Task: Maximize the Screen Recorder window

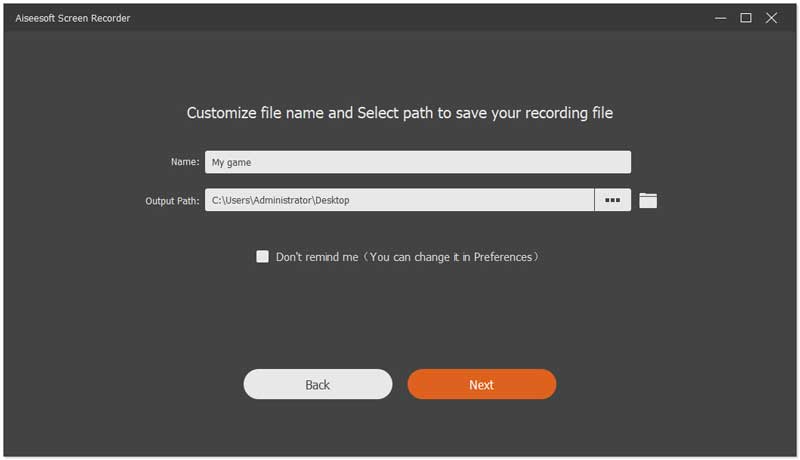Action: [x=746, y=18]
